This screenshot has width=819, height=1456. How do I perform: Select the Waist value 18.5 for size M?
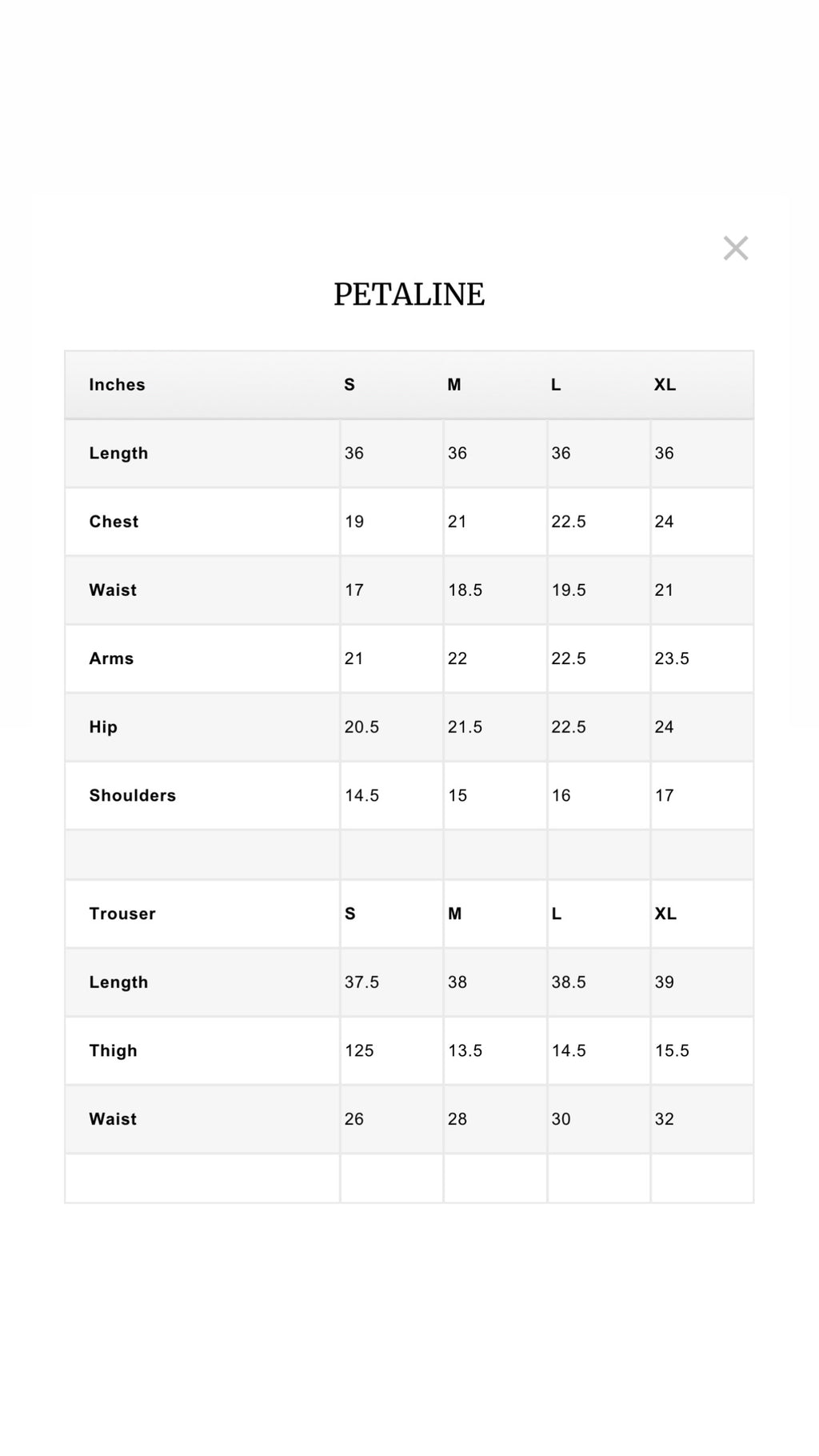465,590
